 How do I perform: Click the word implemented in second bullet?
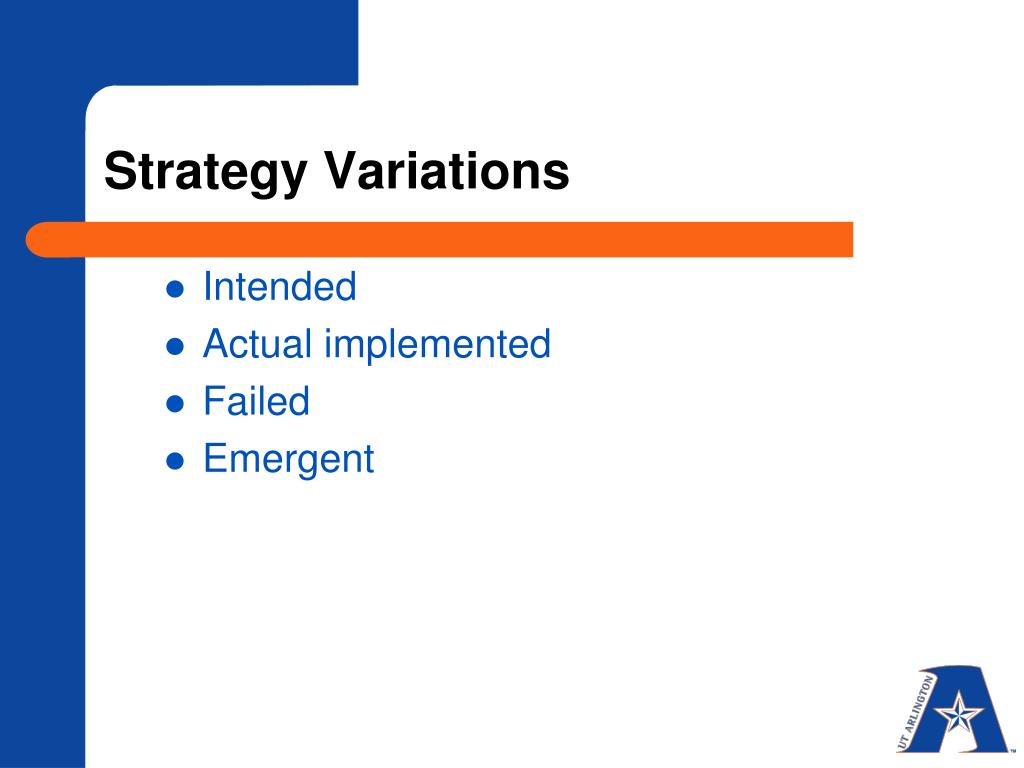438,345
